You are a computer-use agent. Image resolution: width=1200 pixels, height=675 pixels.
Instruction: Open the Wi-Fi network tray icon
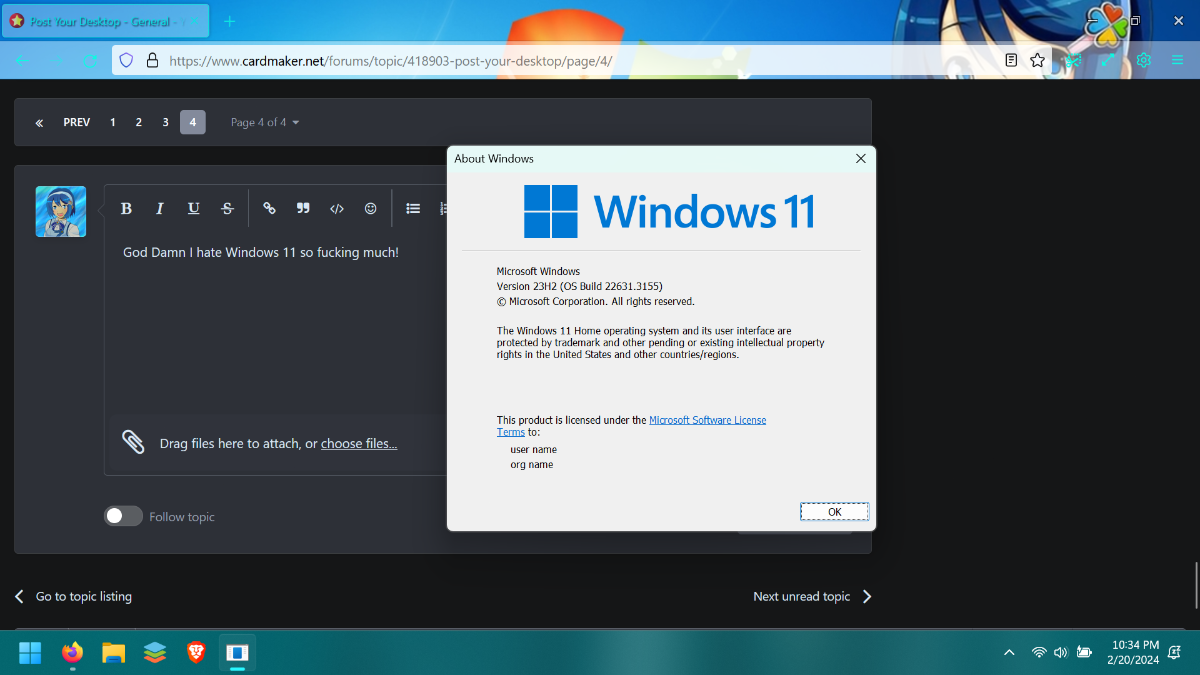pyautogui.click(x=1039, y=653)
